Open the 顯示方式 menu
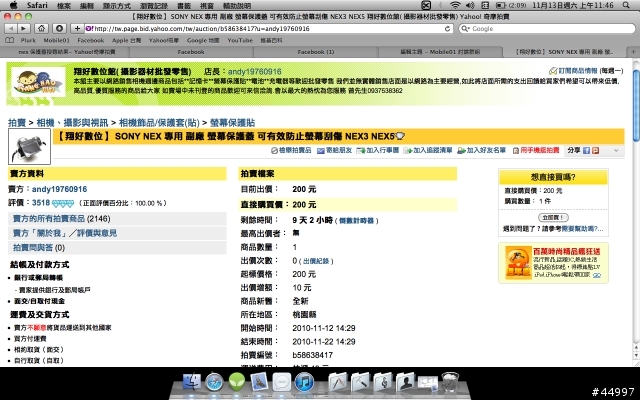The height and width of the screenshot is (400, 640). point(117,5)
